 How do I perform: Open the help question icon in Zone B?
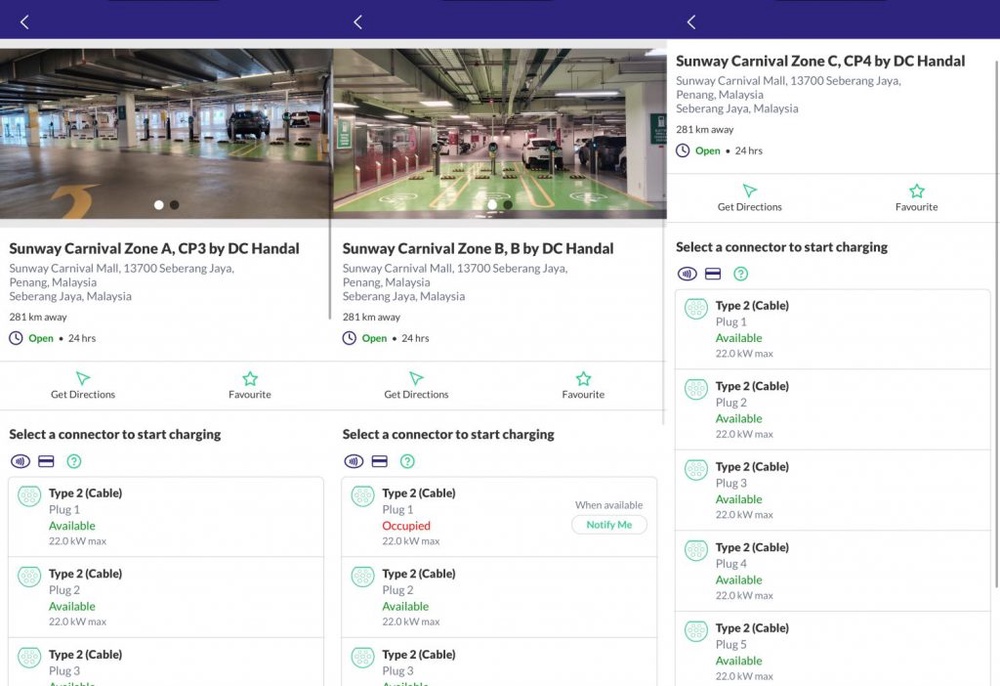tap(408, 461)
